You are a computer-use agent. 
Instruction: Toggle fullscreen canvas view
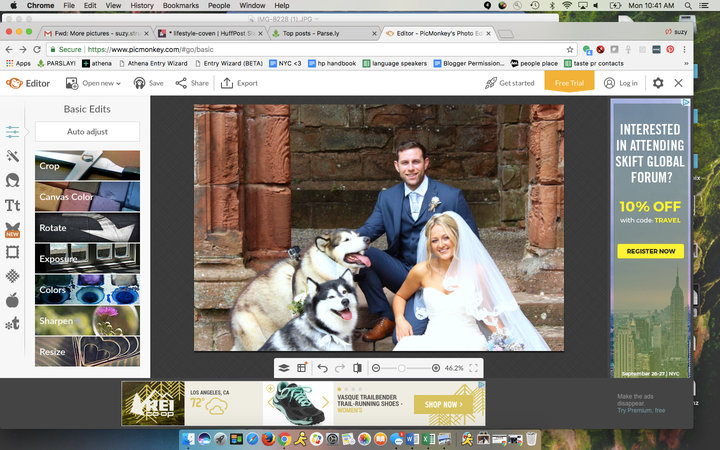(x=473, y=368)
